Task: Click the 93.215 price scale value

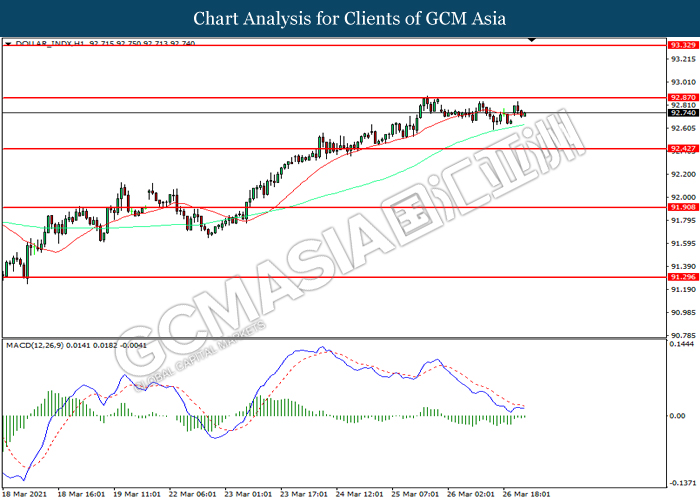Action: tap(683, 59)
